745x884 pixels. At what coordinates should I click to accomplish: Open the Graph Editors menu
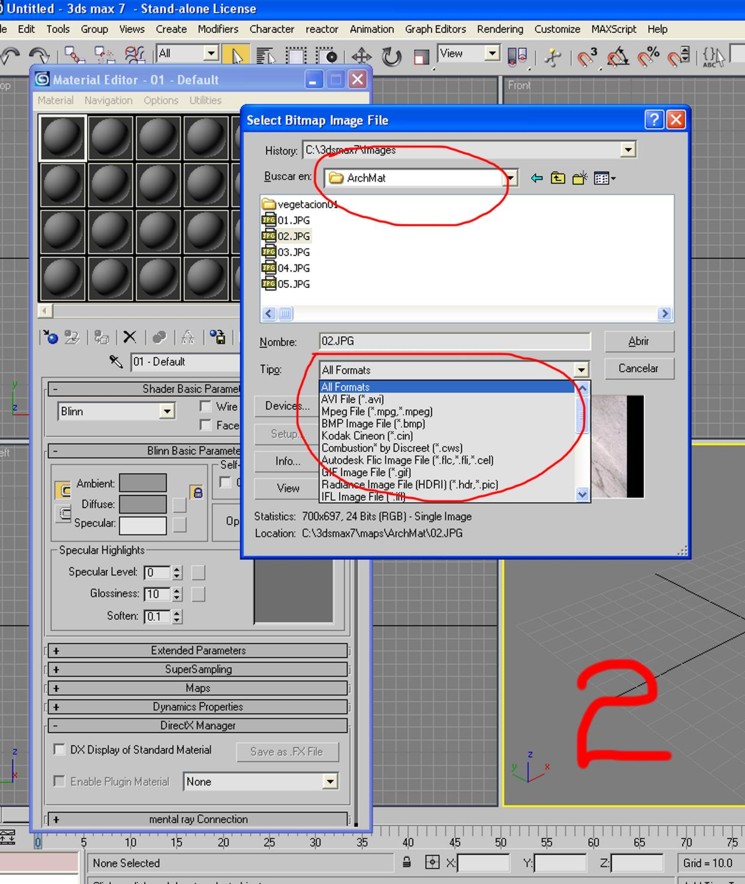(x=435, y=29)
